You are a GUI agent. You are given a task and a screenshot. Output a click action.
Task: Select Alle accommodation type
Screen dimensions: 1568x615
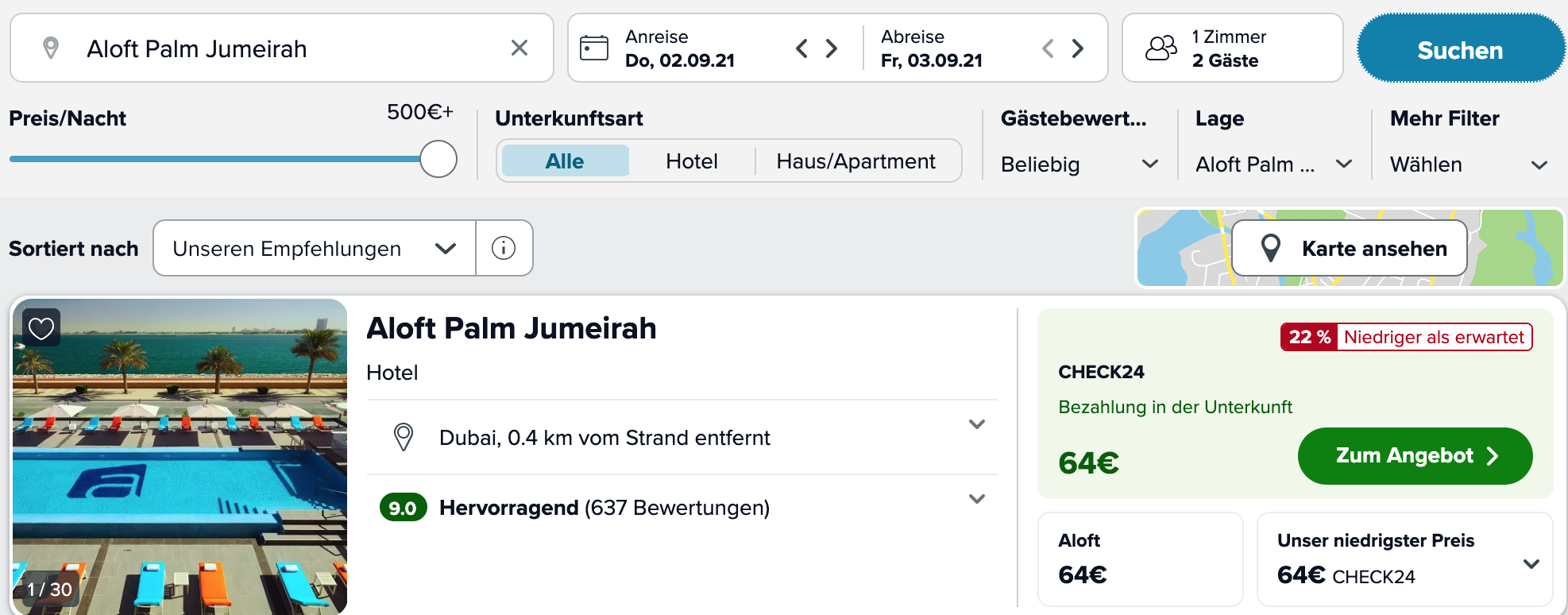click(x=565, y=161)
